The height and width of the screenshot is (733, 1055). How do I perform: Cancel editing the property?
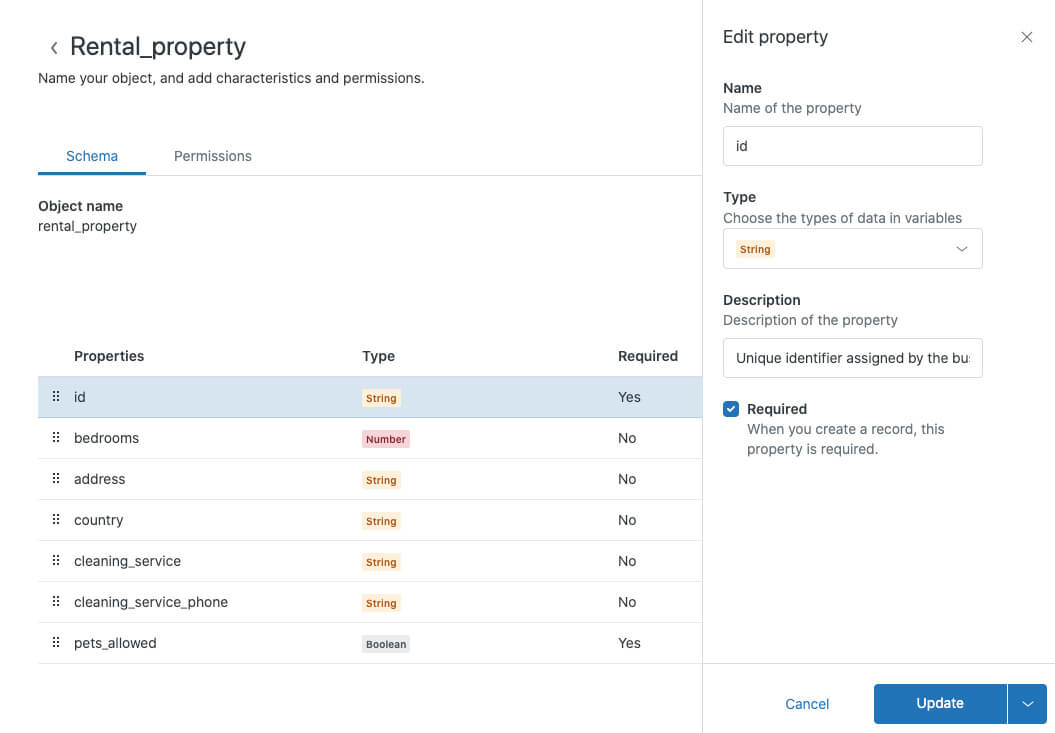click(807, 704)
